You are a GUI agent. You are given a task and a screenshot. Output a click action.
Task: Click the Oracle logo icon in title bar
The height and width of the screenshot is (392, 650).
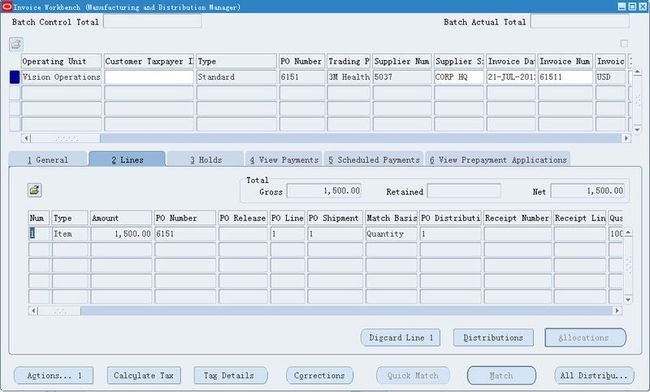[7, 7]
